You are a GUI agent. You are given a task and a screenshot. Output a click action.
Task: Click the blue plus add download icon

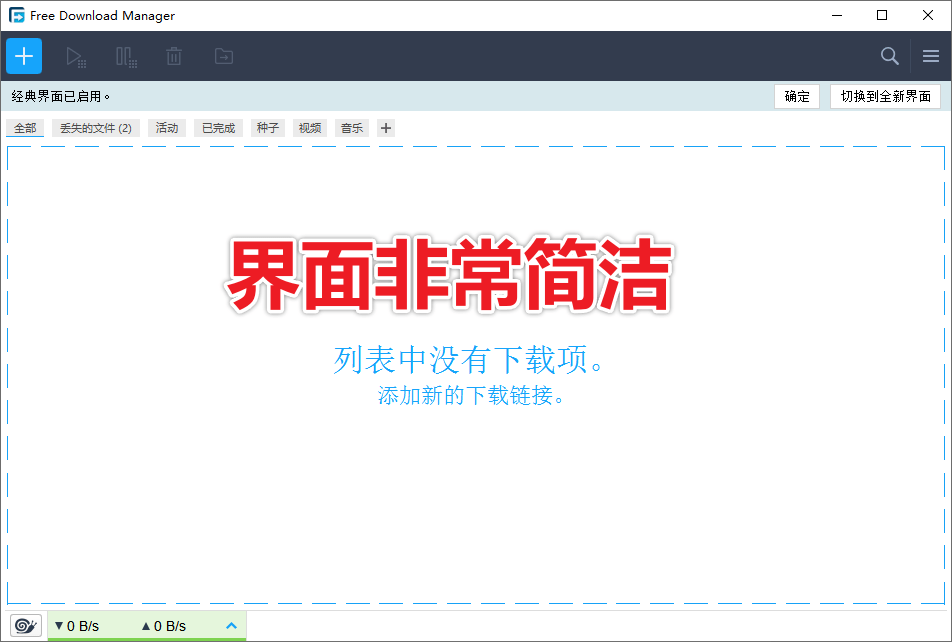pos(23,56)
